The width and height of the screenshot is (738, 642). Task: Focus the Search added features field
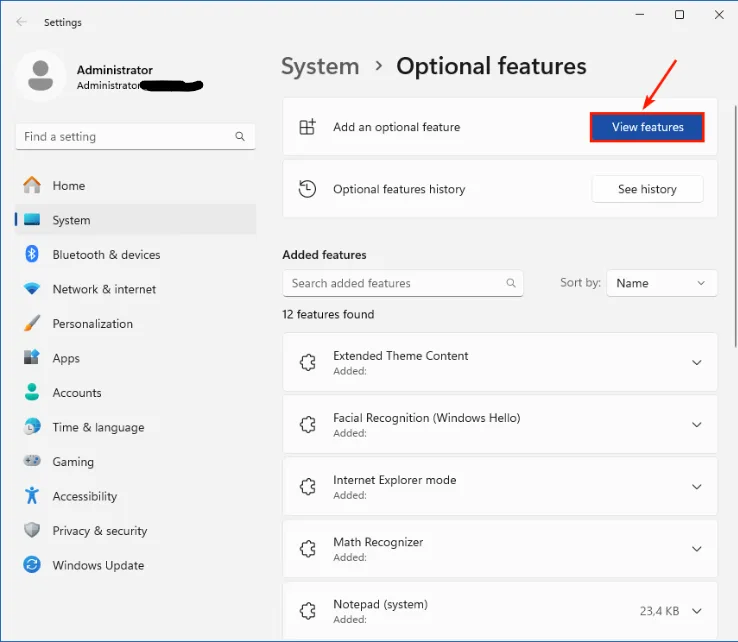pos(397,283)
